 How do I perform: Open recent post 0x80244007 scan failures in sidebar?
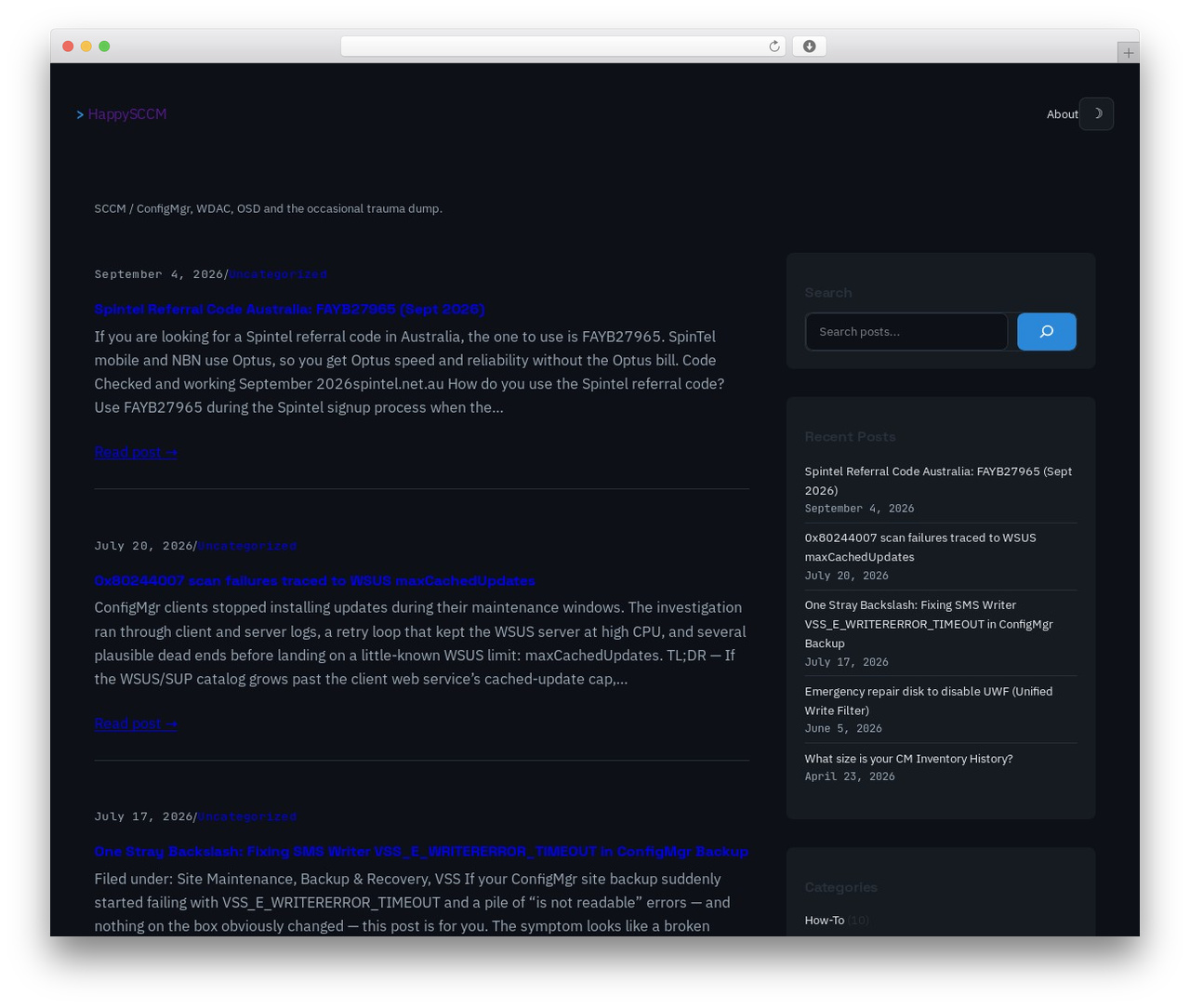tap(920, 547)
